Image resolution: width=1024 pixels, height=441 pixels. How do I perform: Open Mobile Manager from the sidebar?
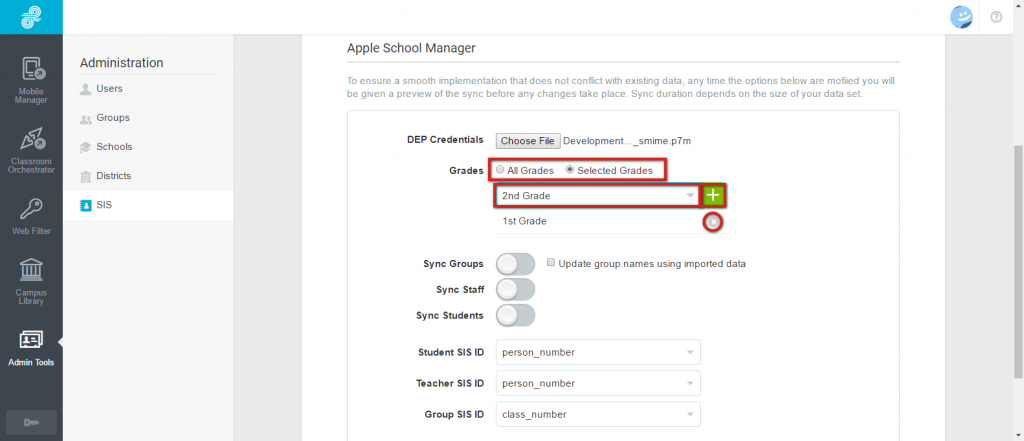pyautogui.click(x=31, y=80)
